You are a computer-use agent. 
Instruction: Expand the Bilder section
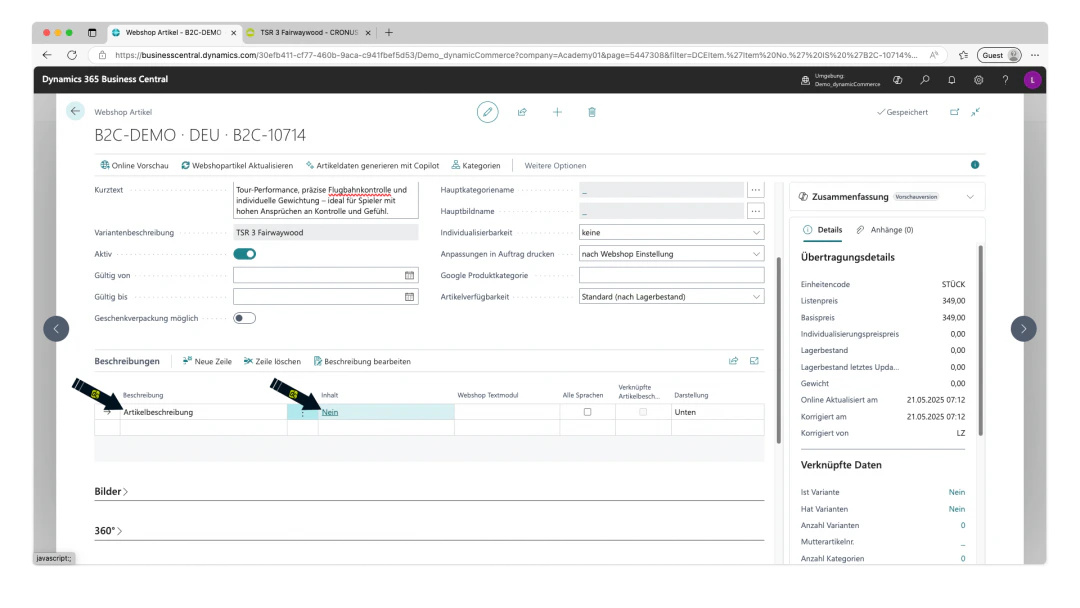(x=111, y=492)
